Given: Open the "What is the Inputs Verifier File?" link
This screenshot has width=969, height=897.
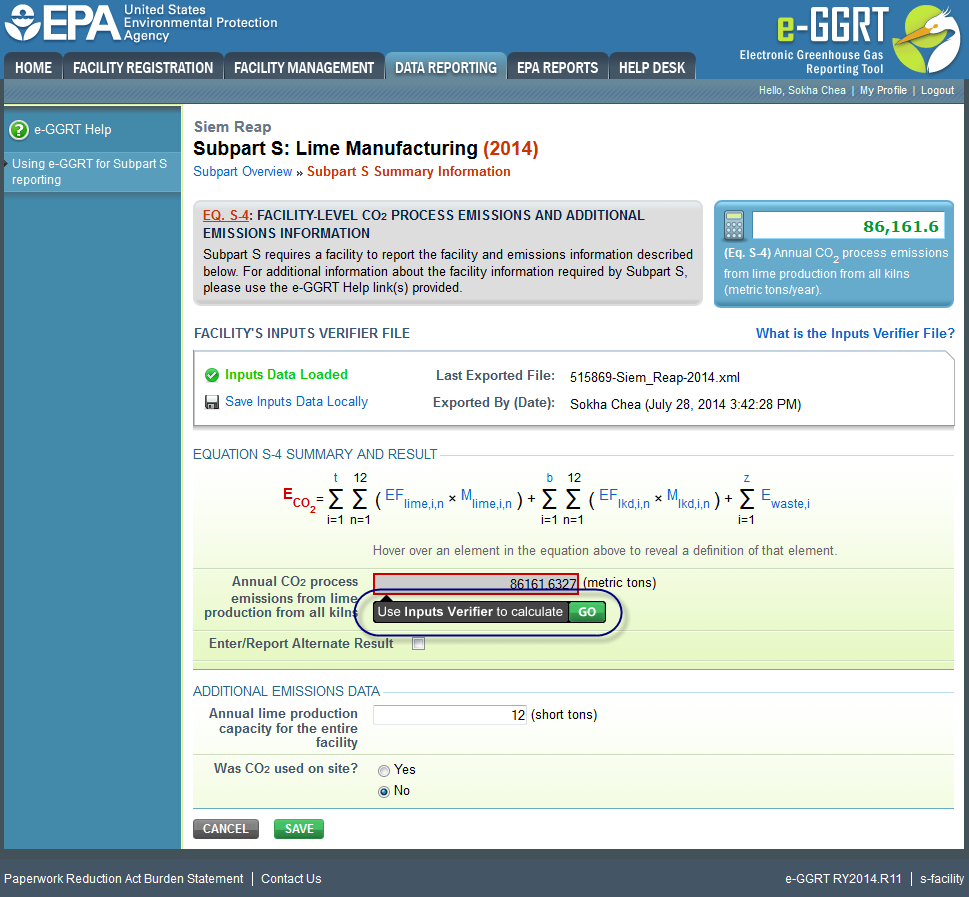Looking at the screenshot, I should click(x=854, y=333).
